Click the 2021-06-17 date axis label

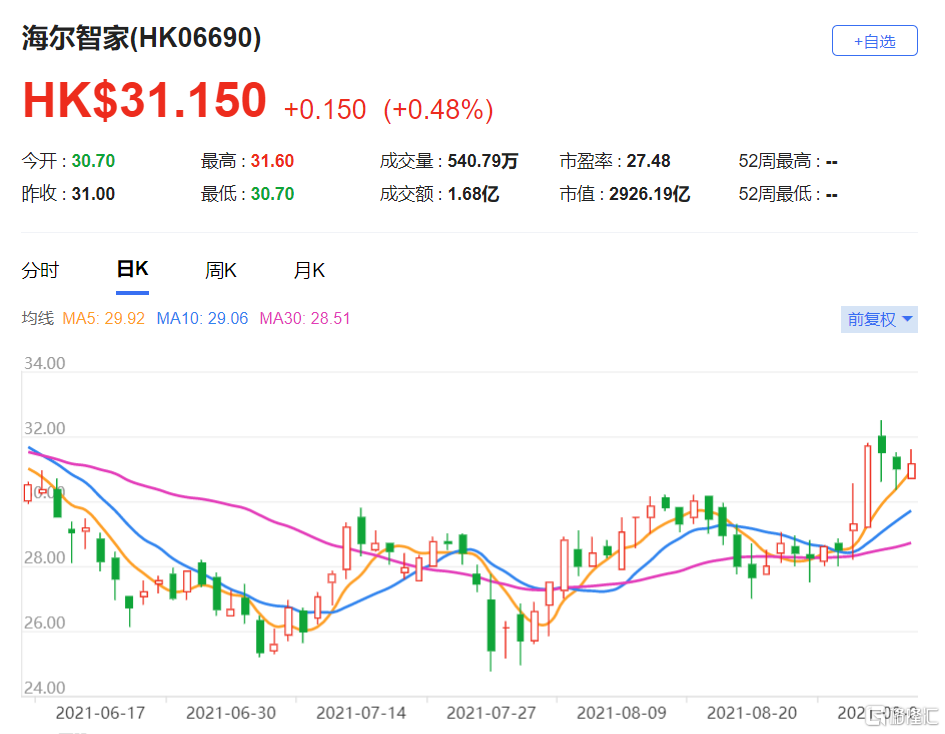100,714
